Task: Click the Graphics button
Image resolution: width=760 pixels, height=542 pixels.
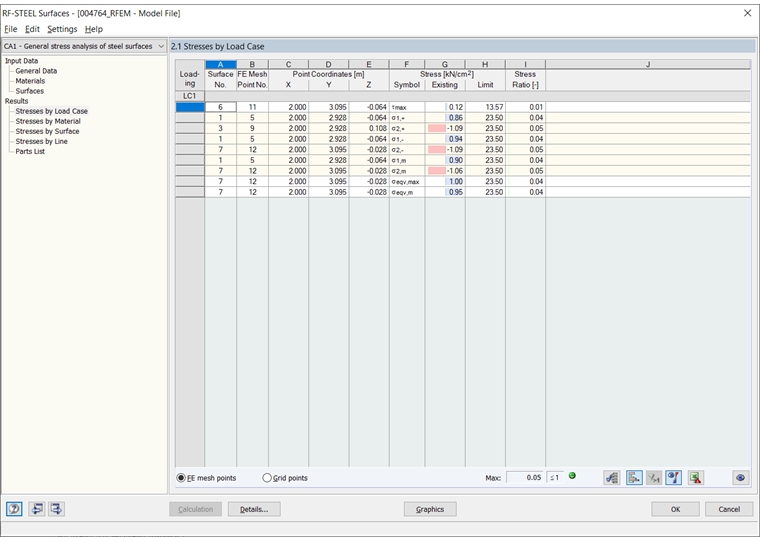Action: (x=430, y=510)
